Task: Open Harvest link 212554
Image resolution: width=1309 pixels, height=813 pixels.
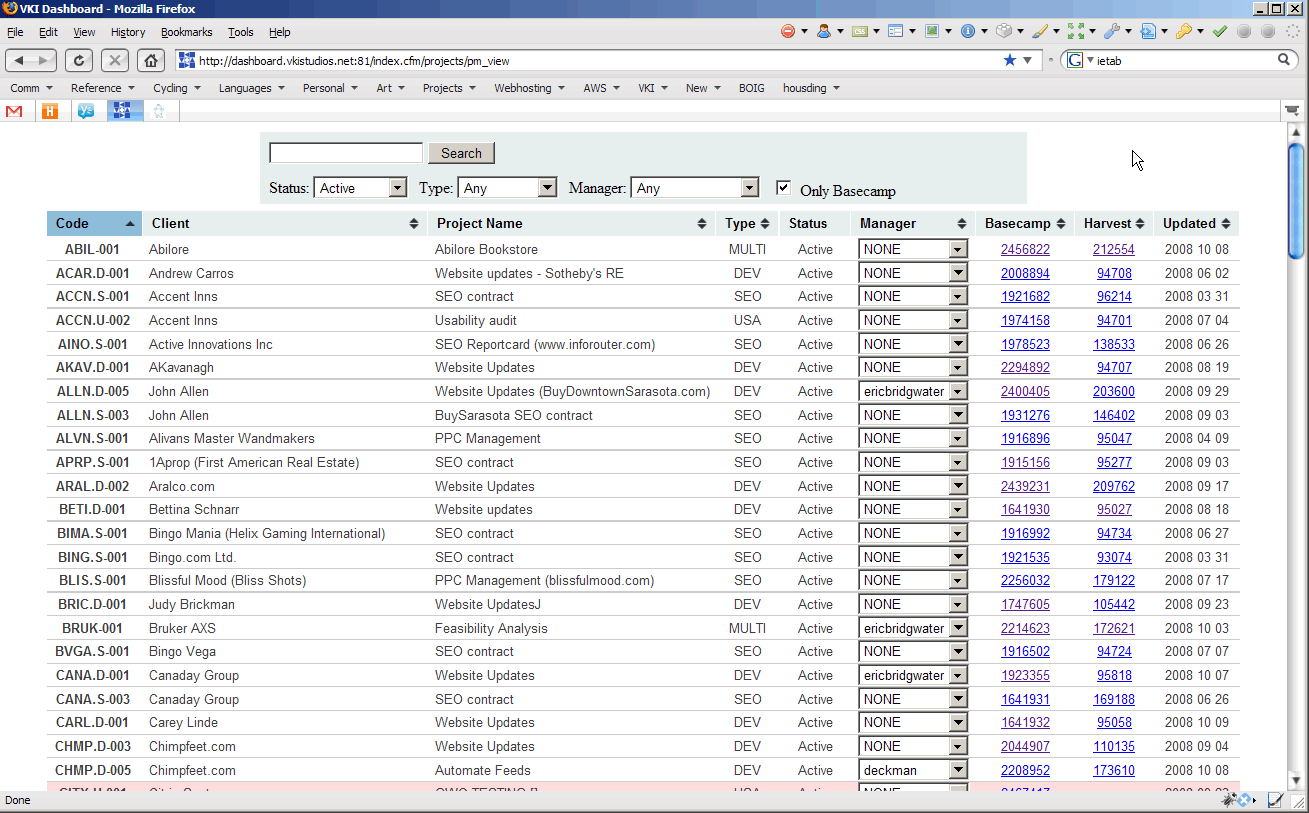Action: [x=1114, y=250]
